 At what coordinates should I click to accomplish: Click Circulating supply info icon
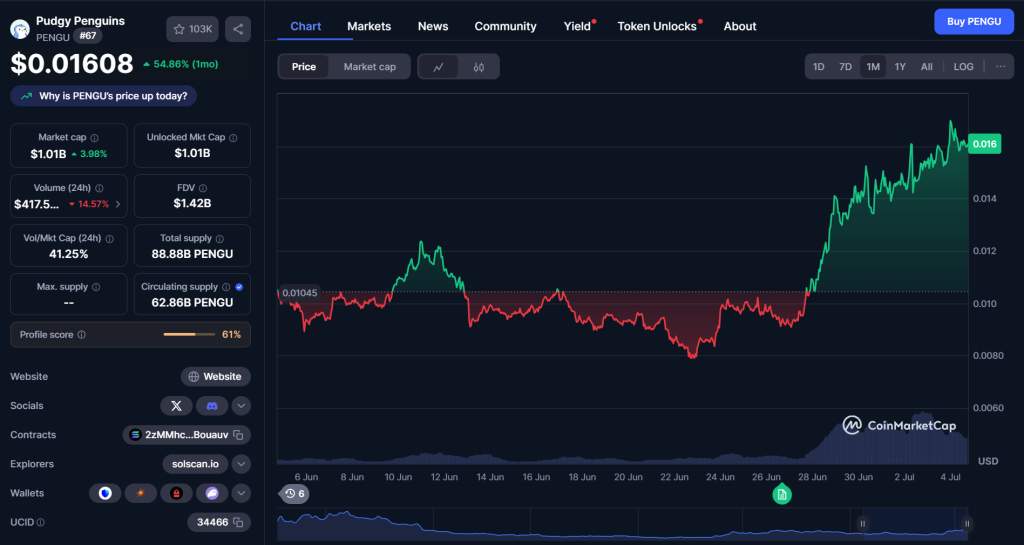[226, 287]
